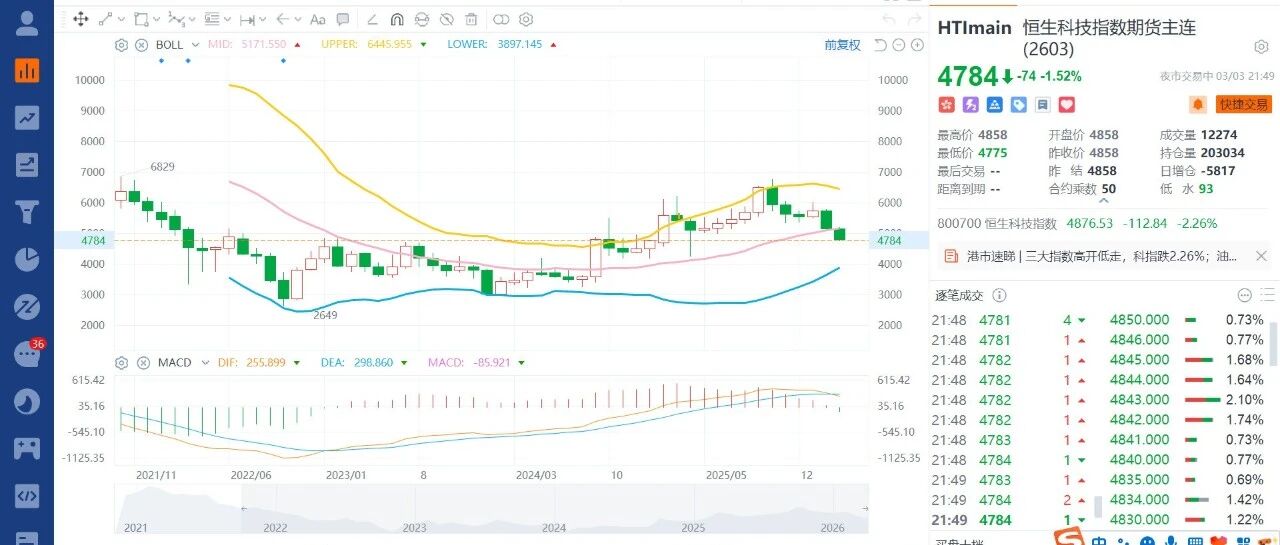Add HTImain to favorites with heart icon

click(x=1066, y=104)
